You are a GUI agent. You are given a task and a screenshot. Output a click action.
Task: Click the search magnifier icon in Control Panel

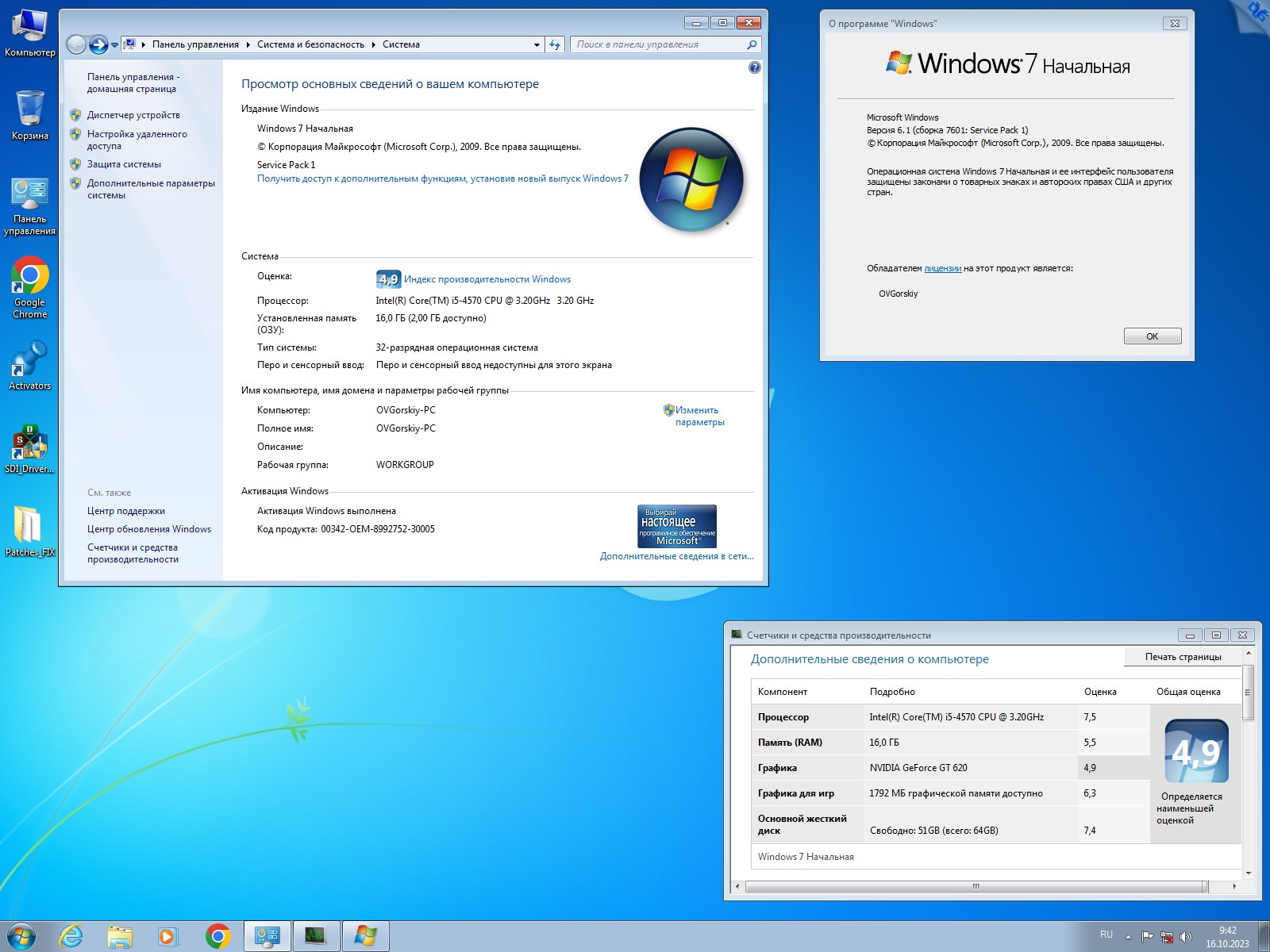point(752,44)
